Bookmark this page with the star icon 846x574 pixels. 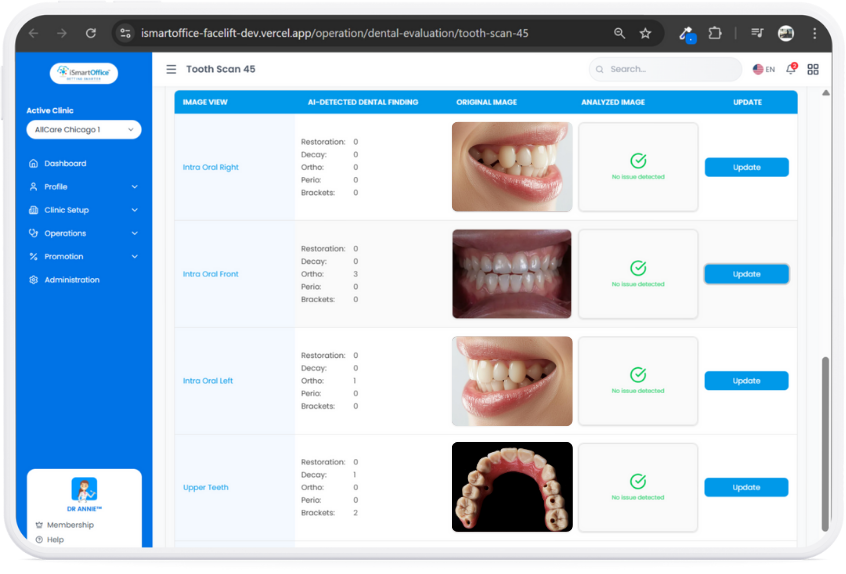point(645,33)
